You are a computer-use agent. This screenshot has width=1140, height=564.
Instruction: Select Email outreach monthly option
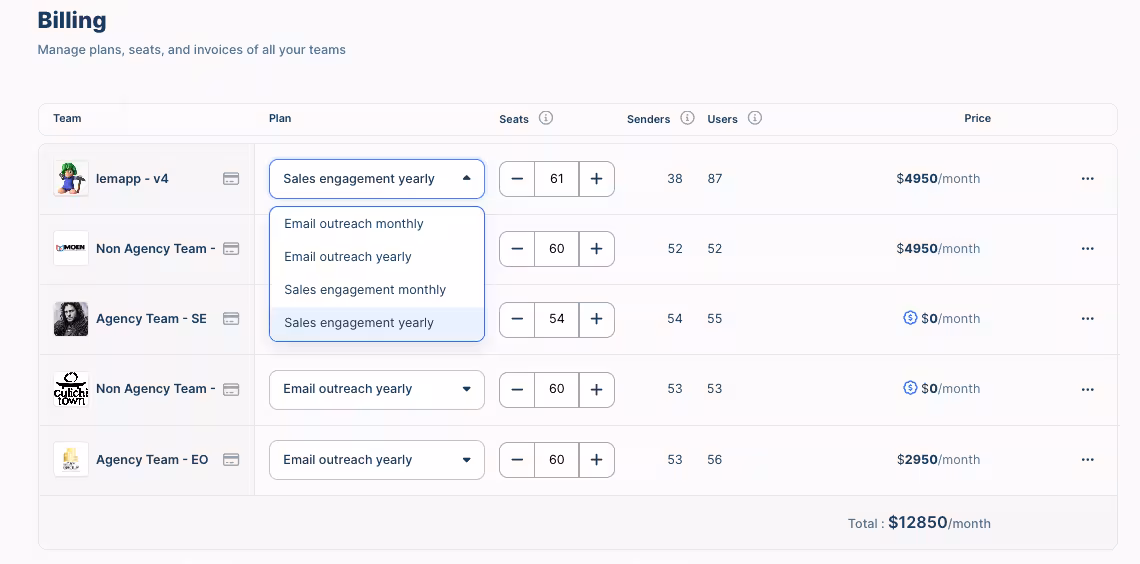tap(354, 224)
